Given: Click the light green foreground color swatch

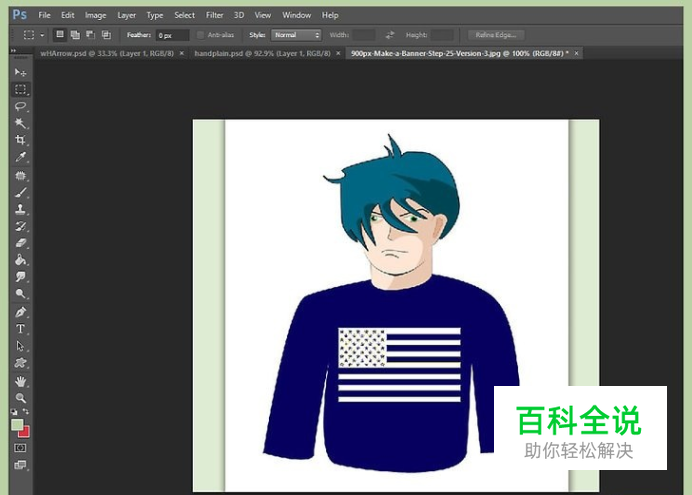Looking at the screenshot, I should (x=16, y=424).
